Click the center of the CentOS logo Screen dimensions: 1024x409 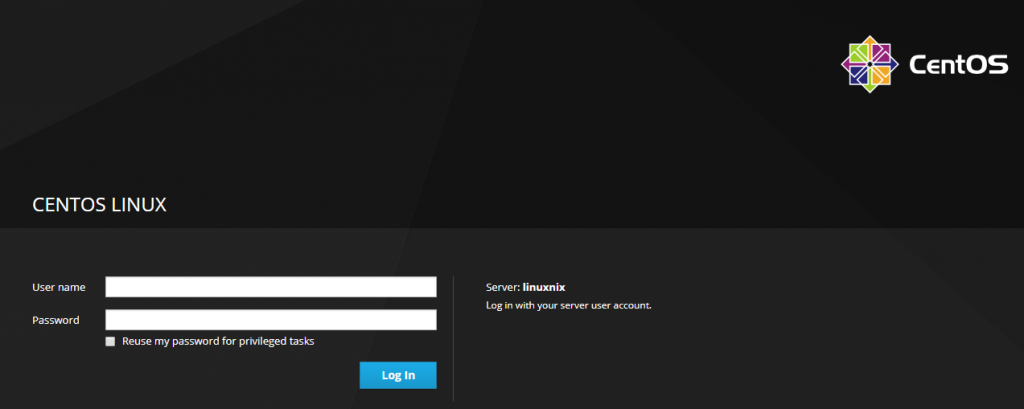(869, 65)
